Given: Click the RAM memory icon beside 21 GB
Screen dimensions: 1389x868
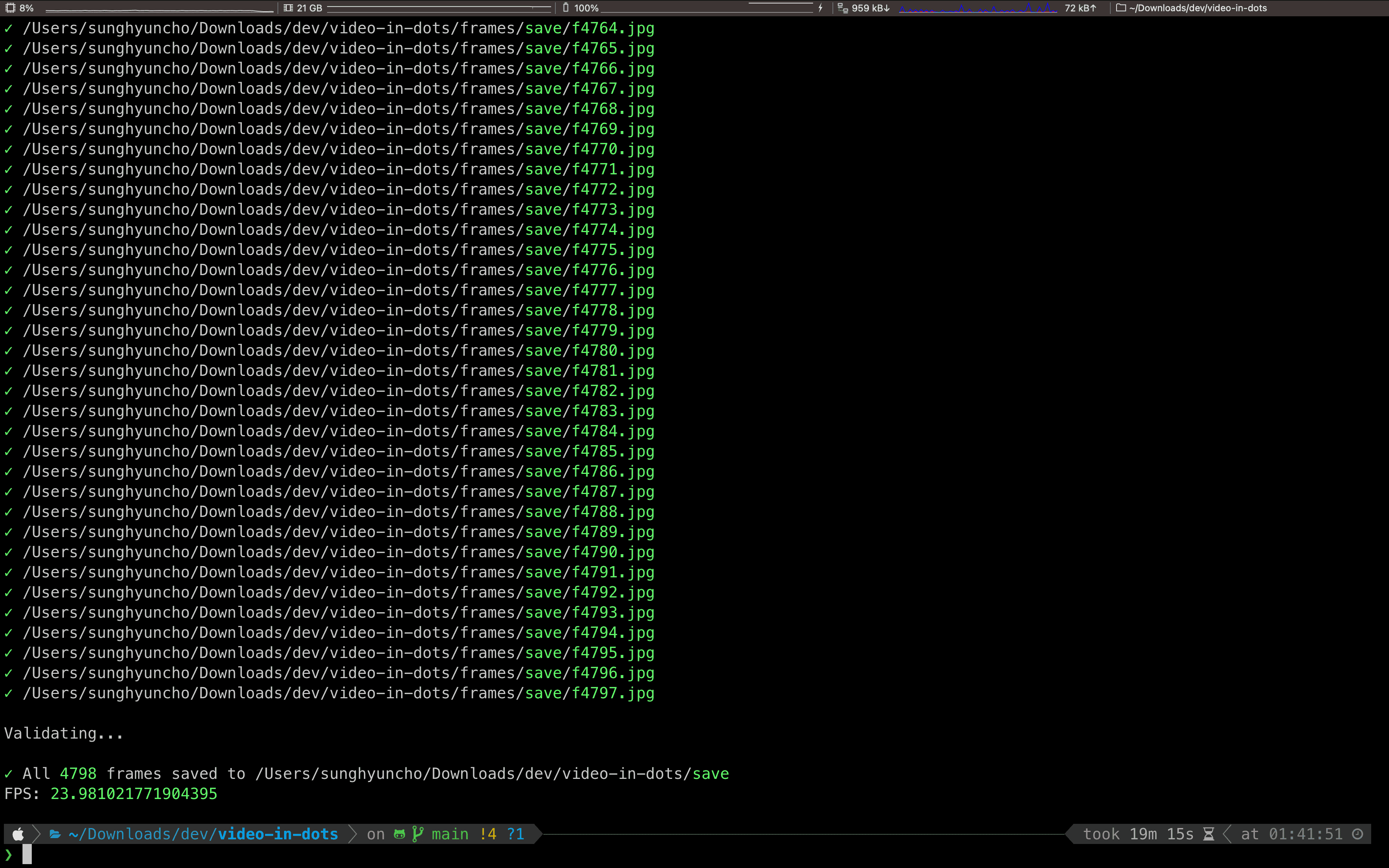Looking at the screenshot, I should [x=288, y=8].
